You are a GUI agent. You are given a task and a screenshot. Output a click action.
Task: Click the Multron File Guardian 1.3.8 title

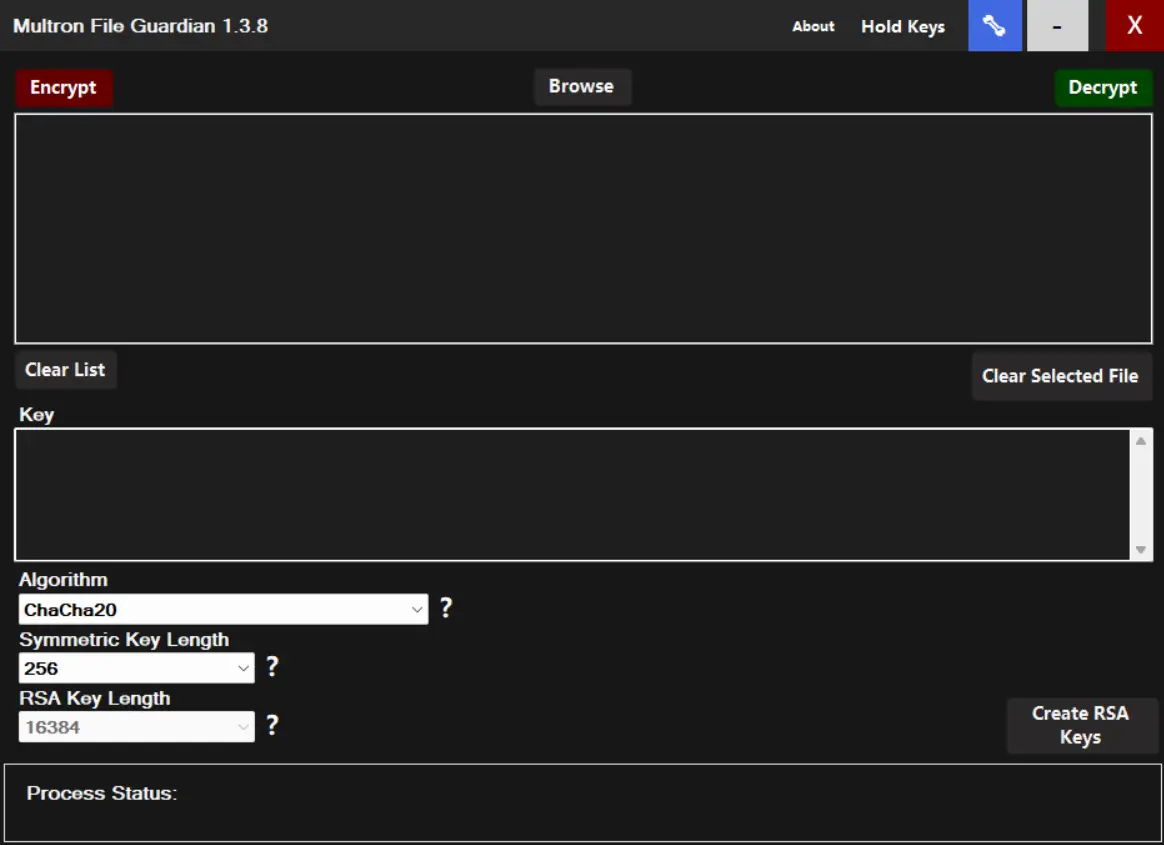(x=140, y=26)
